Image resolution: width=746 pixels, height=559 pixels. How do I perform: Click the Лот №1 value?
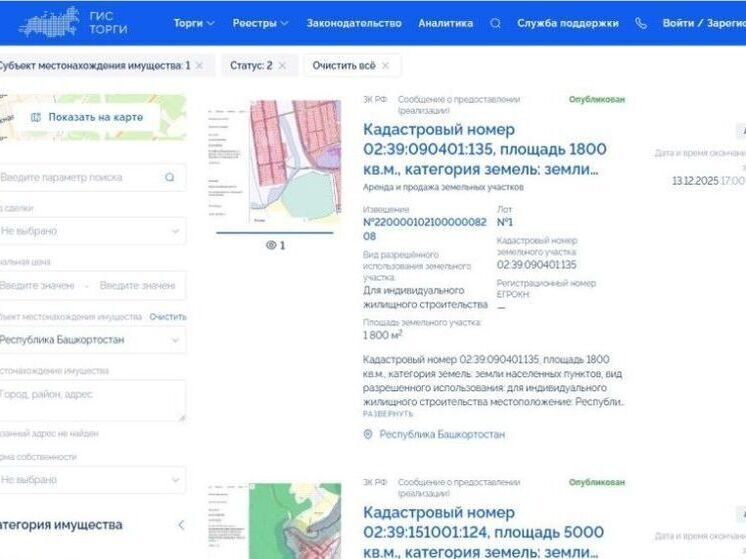505,222
